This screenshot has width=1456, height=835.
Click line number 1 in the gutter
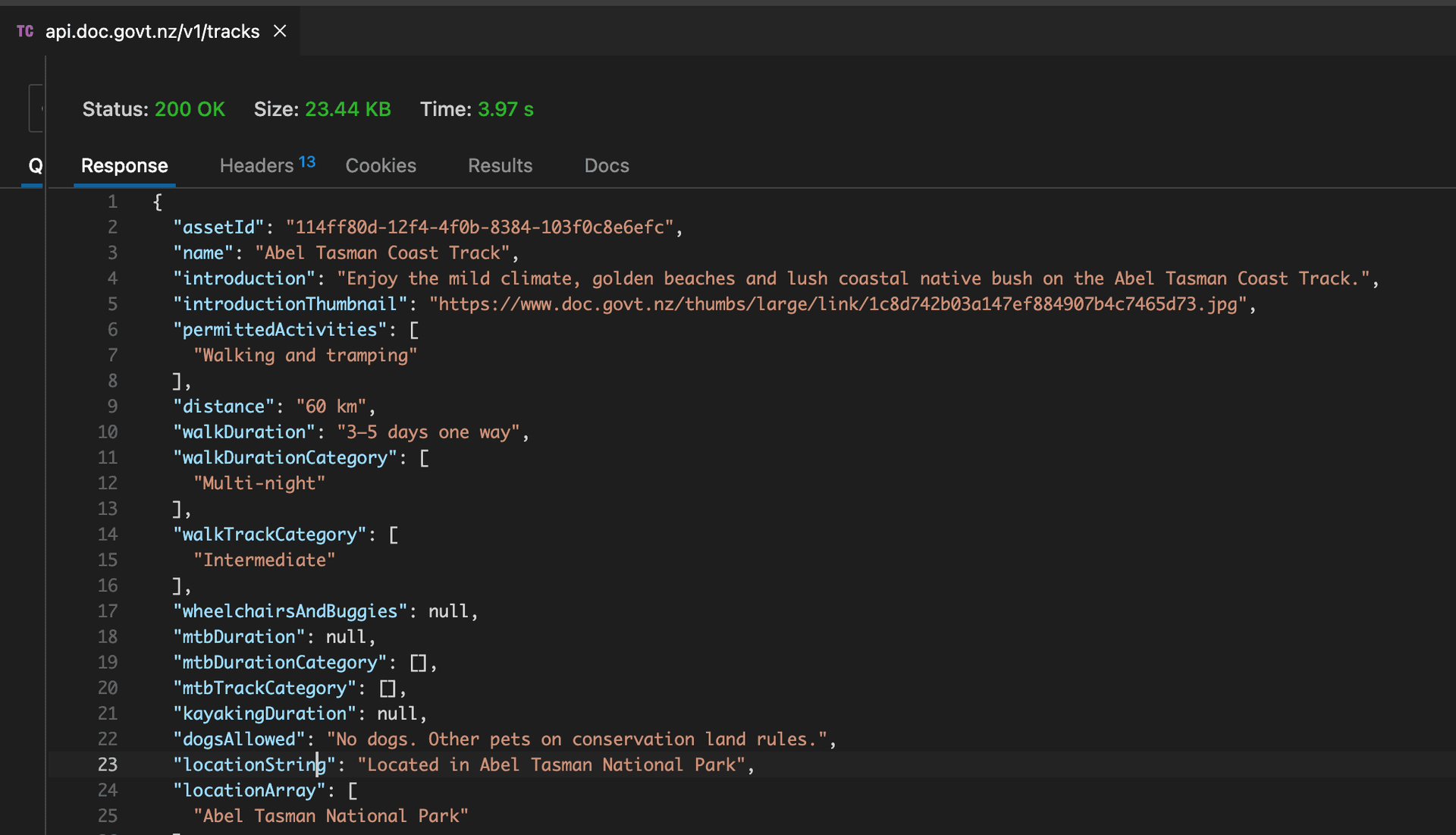coord(112,202)
